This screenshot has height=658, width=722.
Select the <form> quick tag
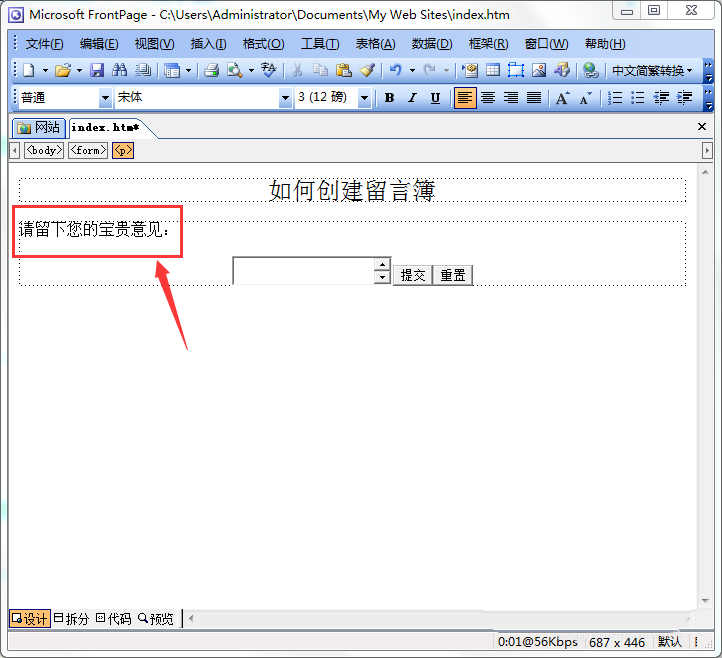88,151
